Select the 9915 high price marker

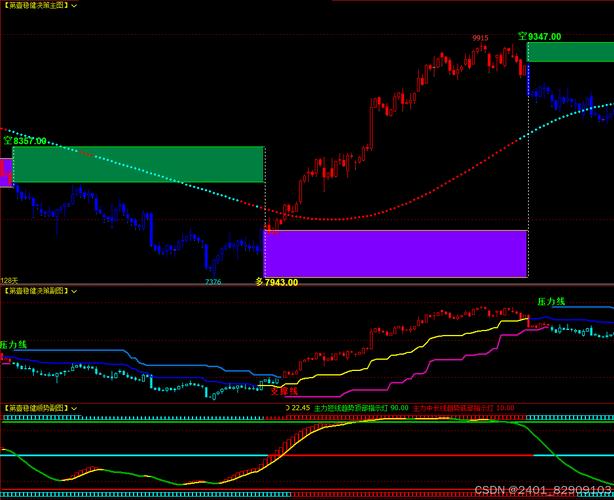coord(481,38)
